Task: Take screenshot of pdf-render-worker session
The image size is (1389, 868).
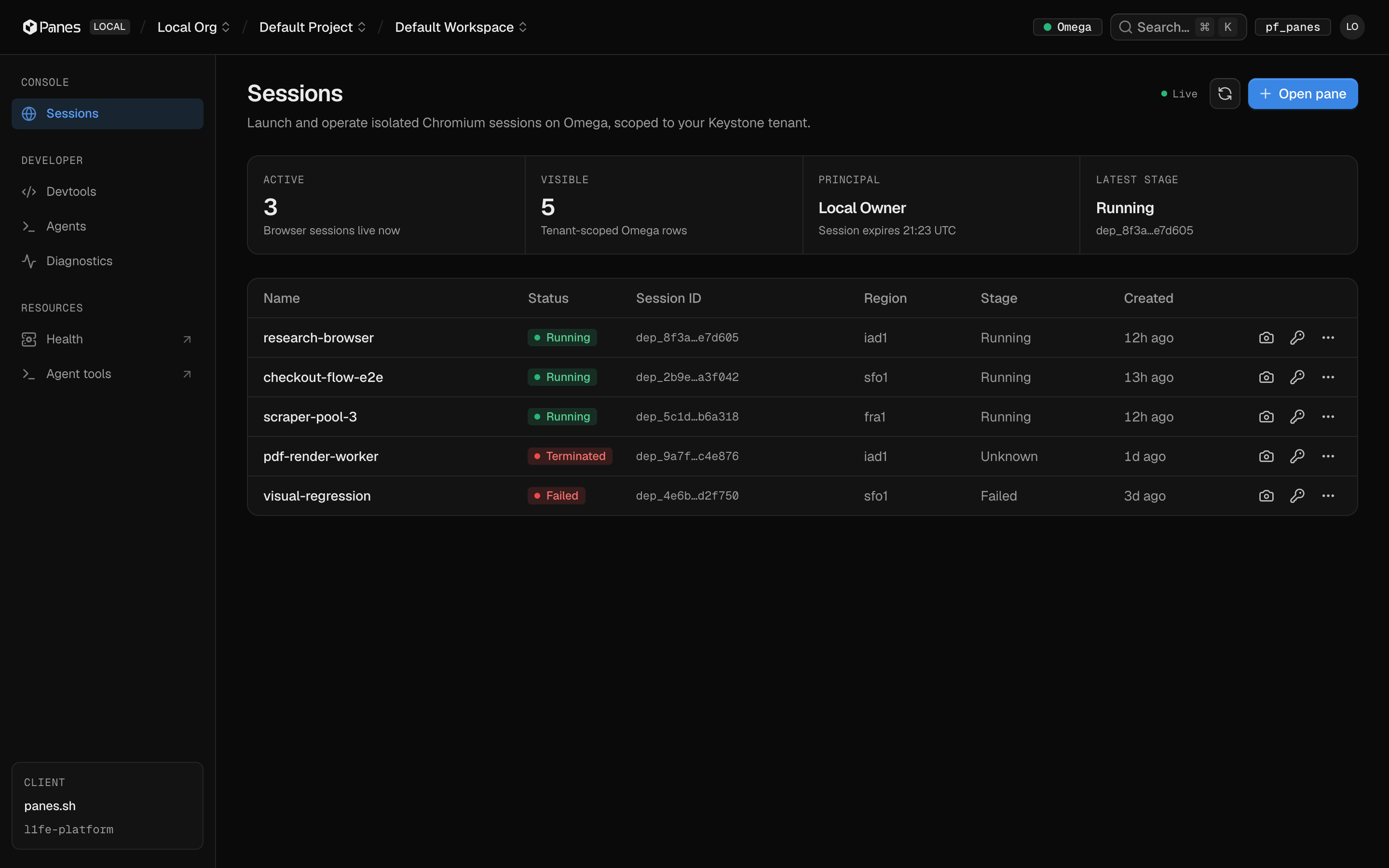Action: (x=1266, y=456)
